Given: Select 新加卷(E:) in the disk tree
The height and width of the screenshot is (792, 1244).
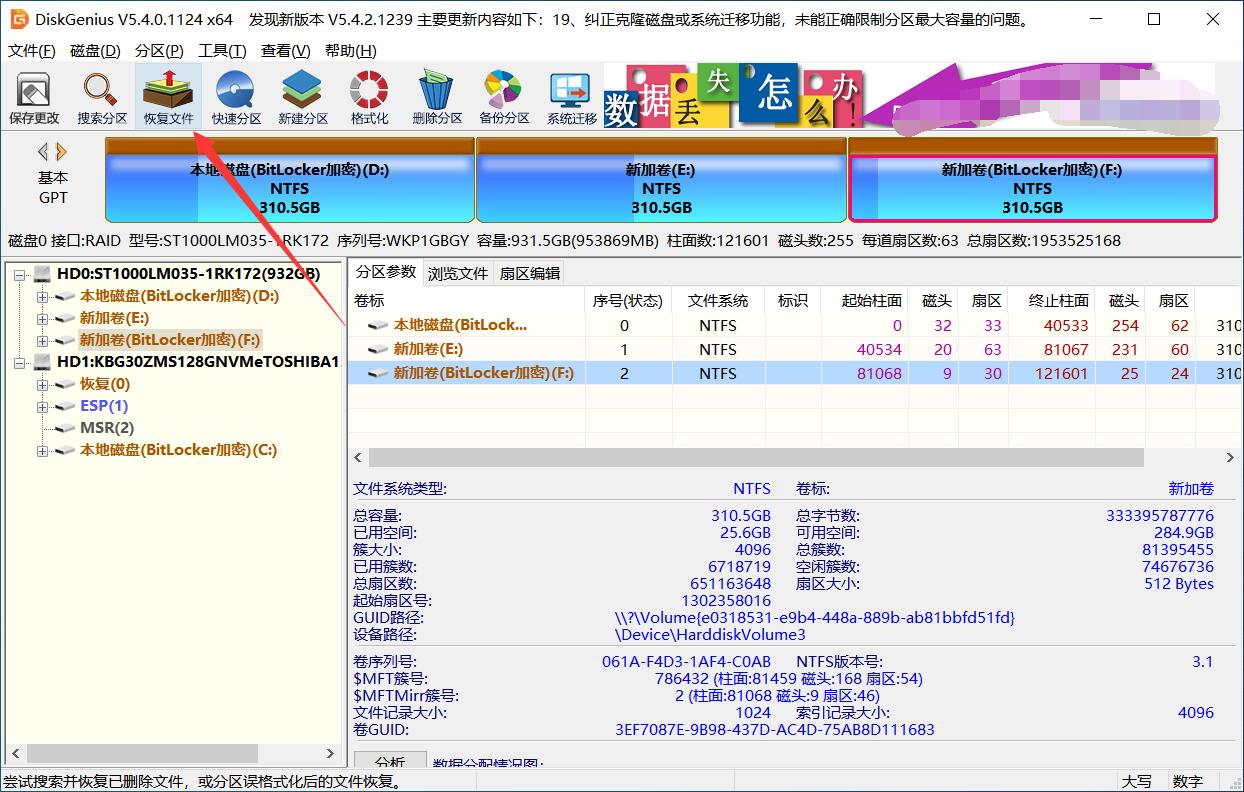Looking at the screenshot, I should (x=114, y=318).
